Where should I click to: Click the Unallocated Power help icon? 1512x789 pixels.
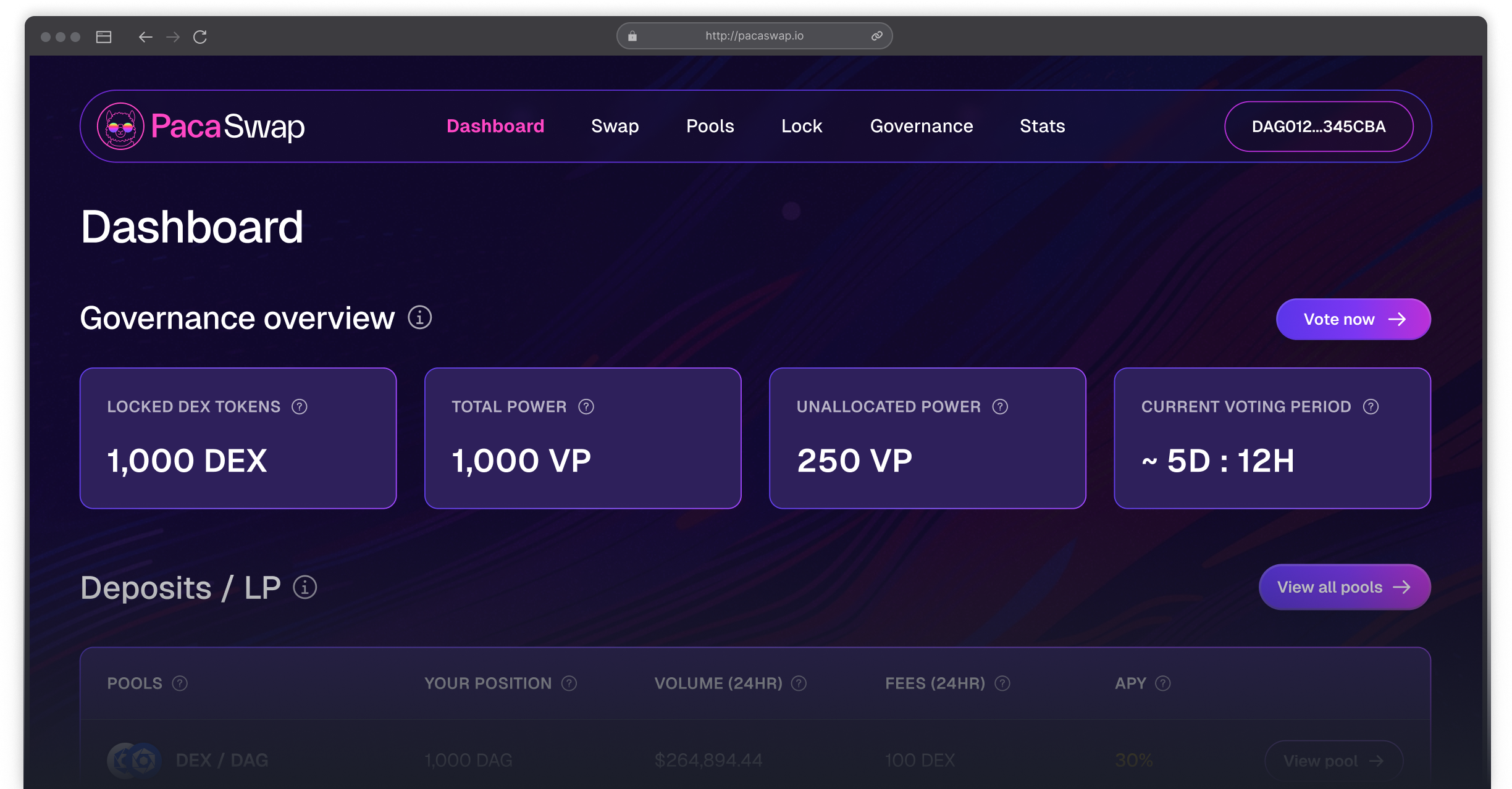pyautogui.click(x=1000, y=407)
